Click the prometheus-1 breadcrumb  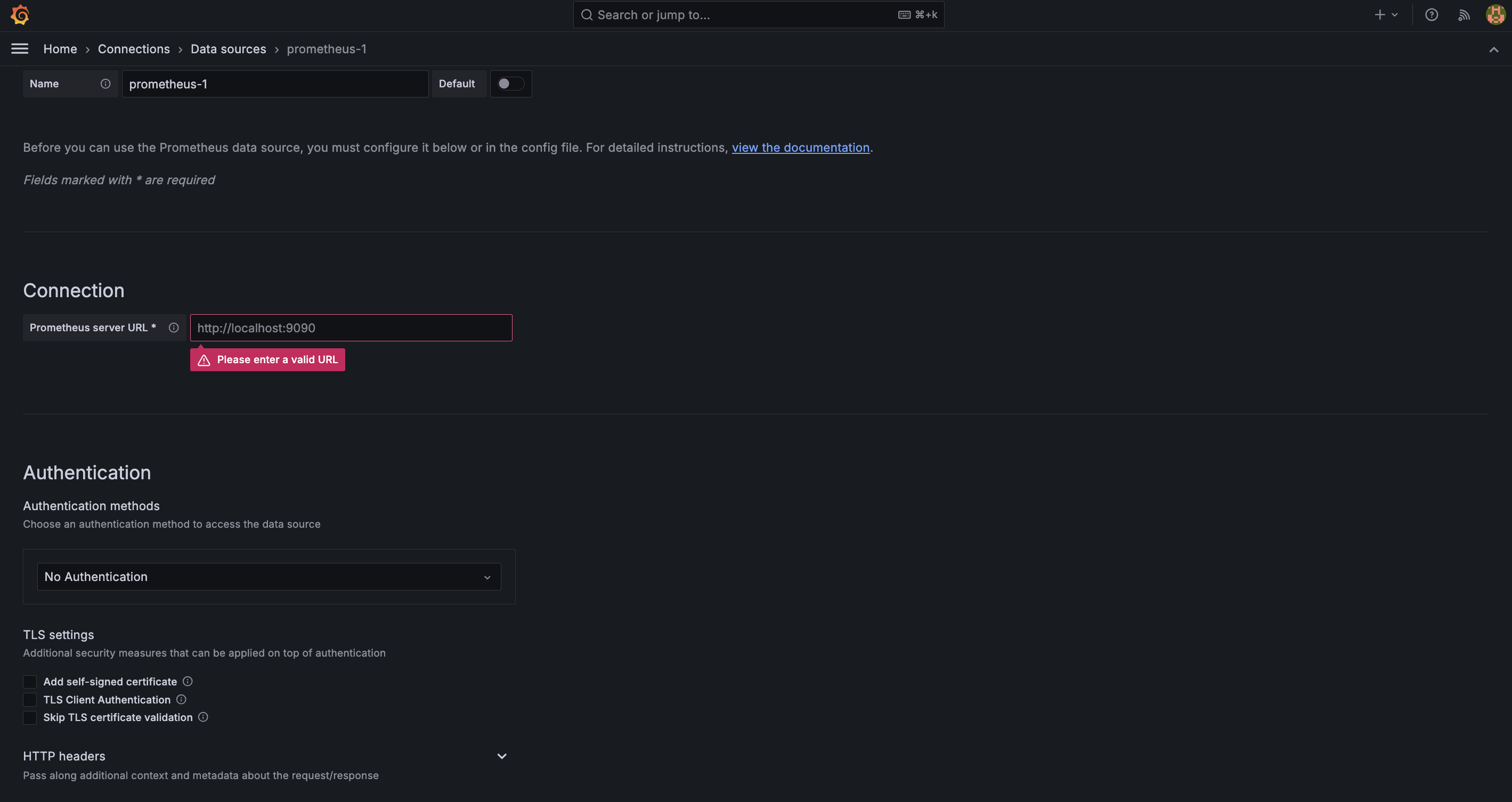327,50
